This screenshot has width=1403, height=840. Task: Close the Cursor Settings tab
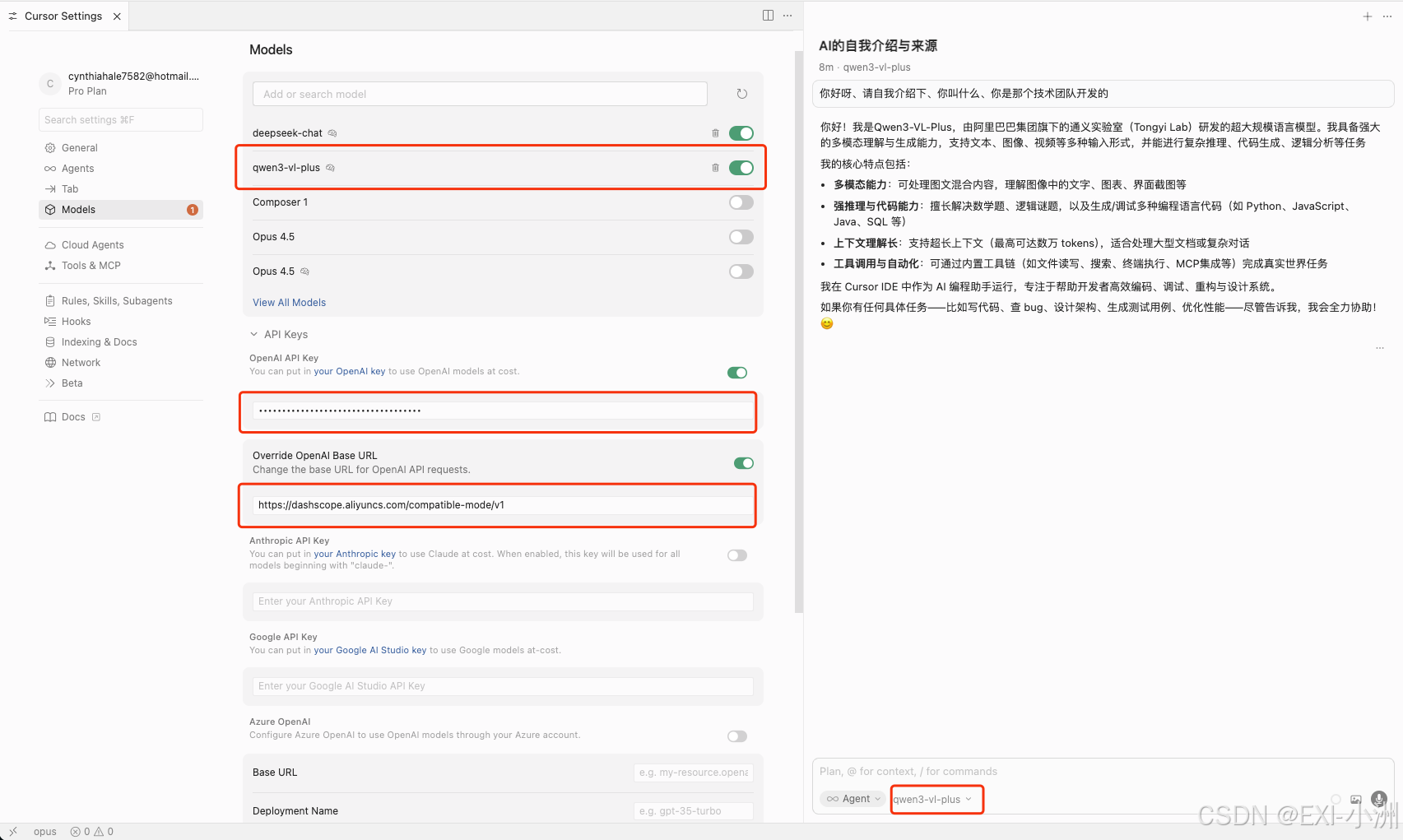point(117,16)
